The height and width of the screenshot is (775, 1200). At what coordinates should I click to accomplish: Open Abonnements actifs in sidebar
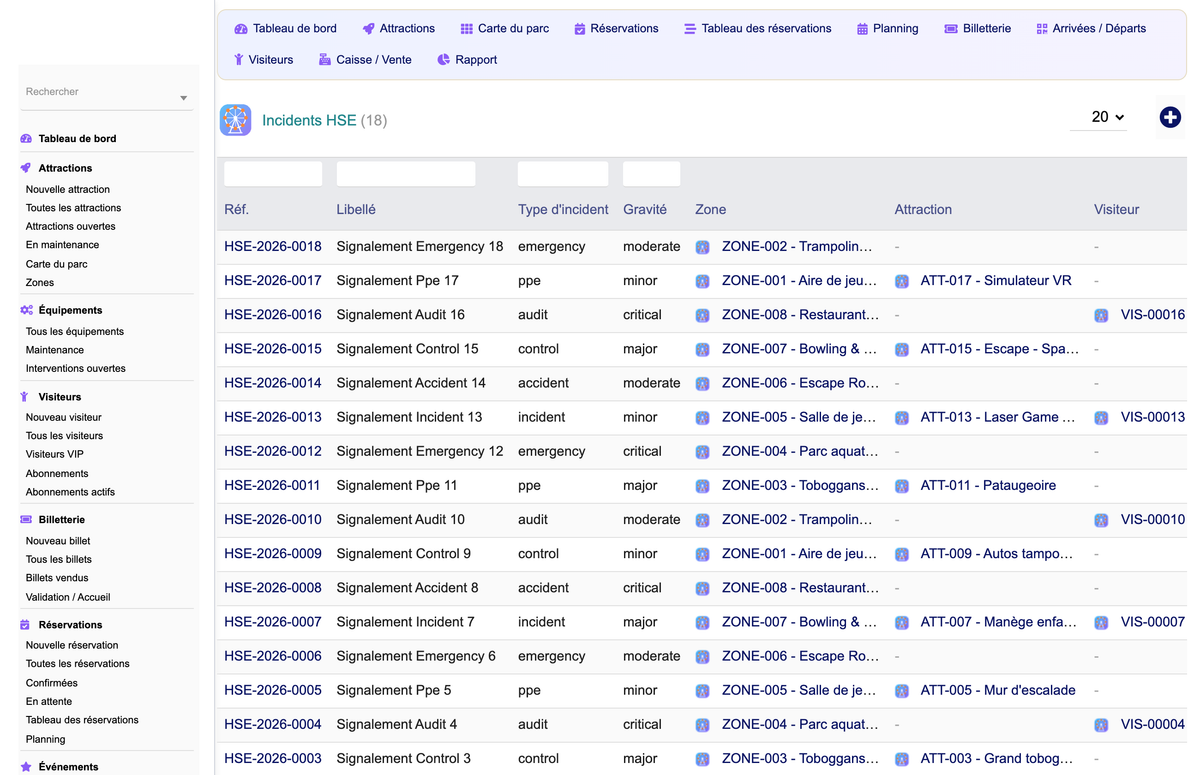click(70, 492)
